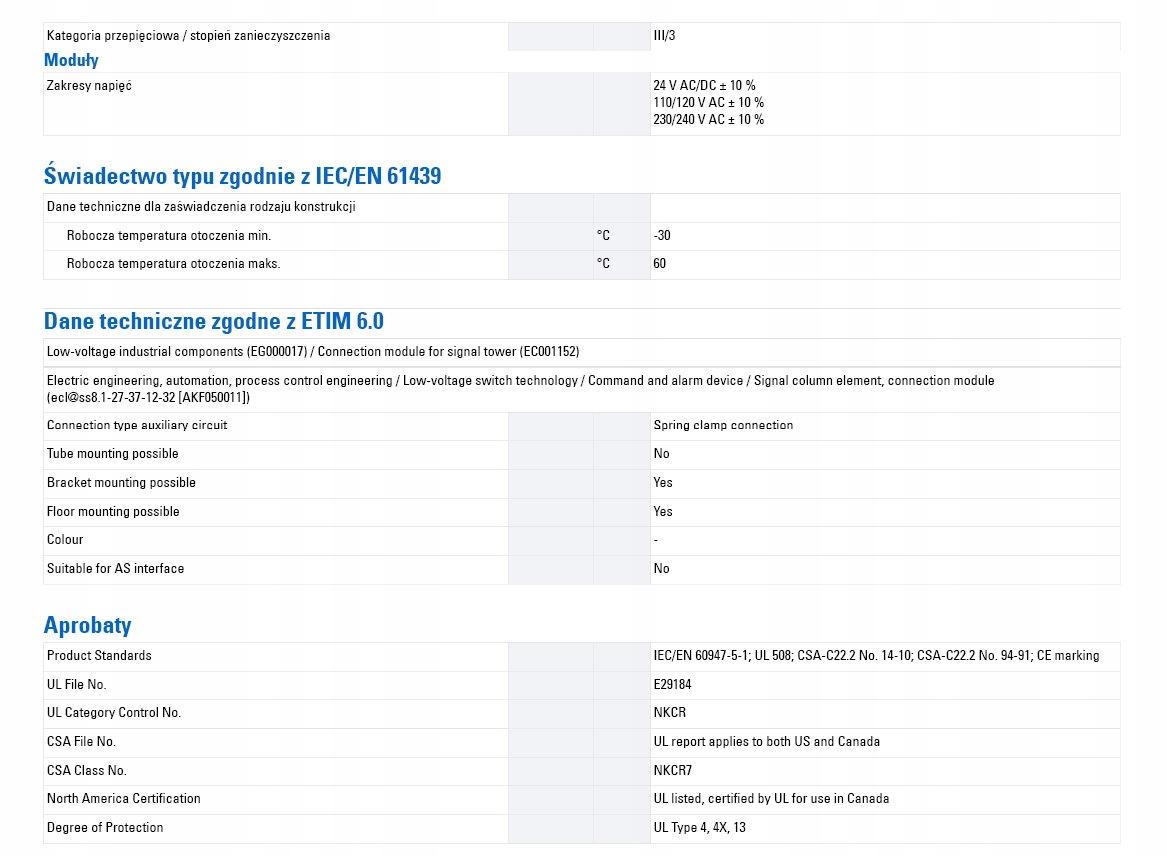Select the 230/240 V AC ± 10 % line

click(x=709, y=120)
